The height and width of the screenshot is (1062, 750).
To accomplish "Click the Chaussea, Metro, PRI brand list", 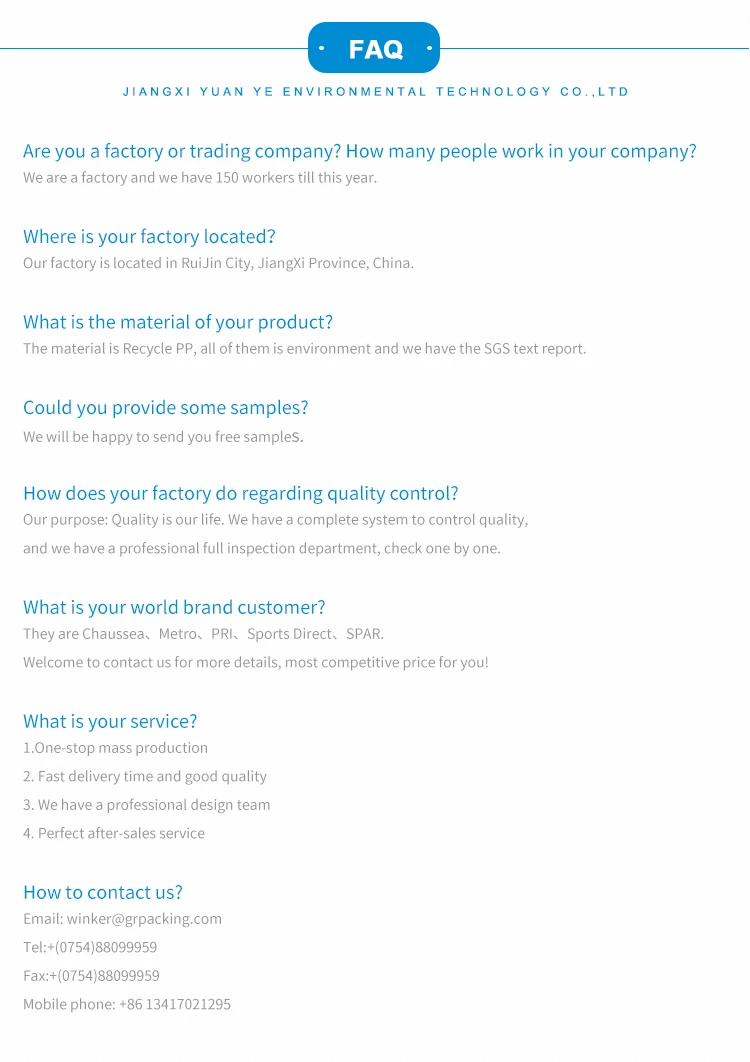I will coord(203,634).
